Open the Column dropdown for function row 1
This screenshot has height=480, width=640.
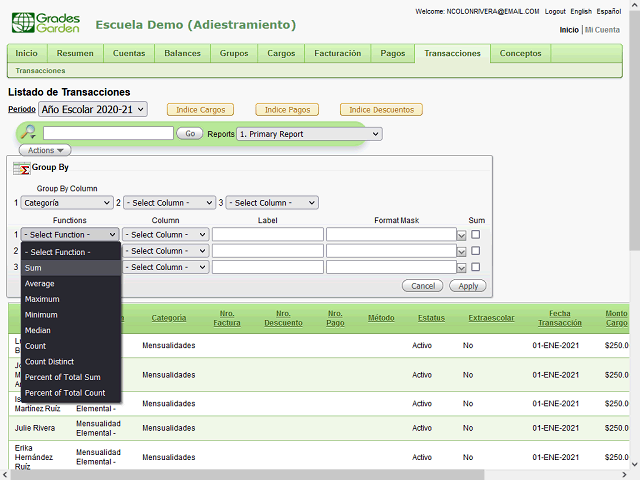[x=165, y=235]
